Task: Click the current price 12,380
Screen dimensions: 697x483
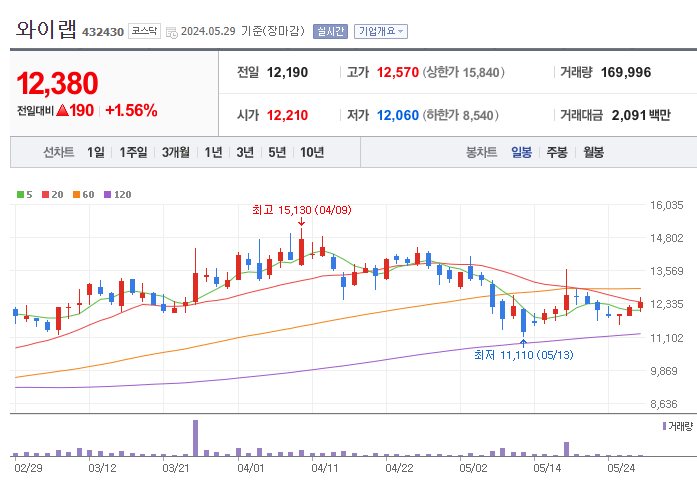Action: point(57,83)
